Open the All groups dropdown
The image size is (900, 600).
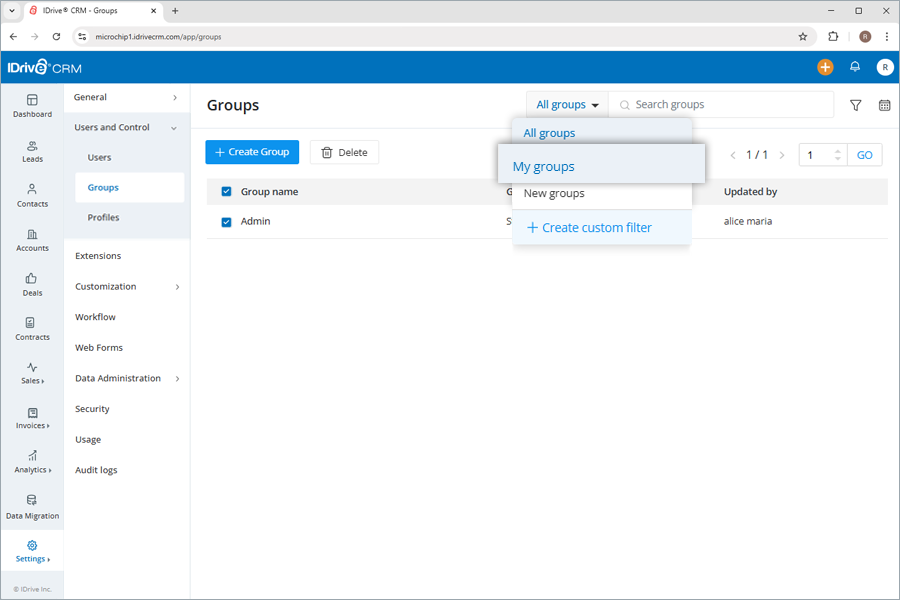click(x=566, y=104)
